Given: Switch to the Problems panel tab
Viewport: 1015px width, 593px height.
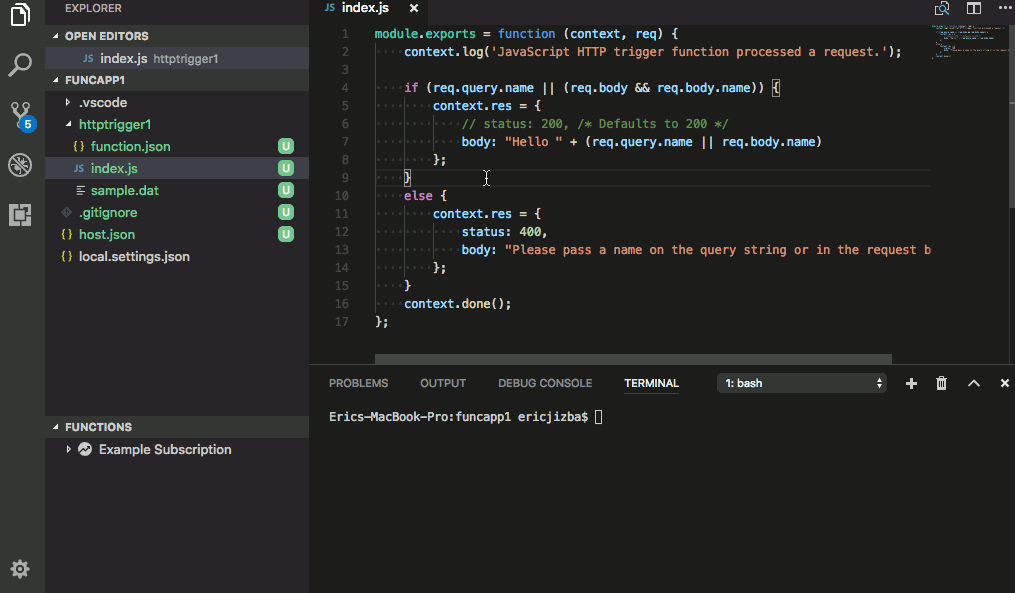Looking at the screenshot, I should (x=359, y=383).
